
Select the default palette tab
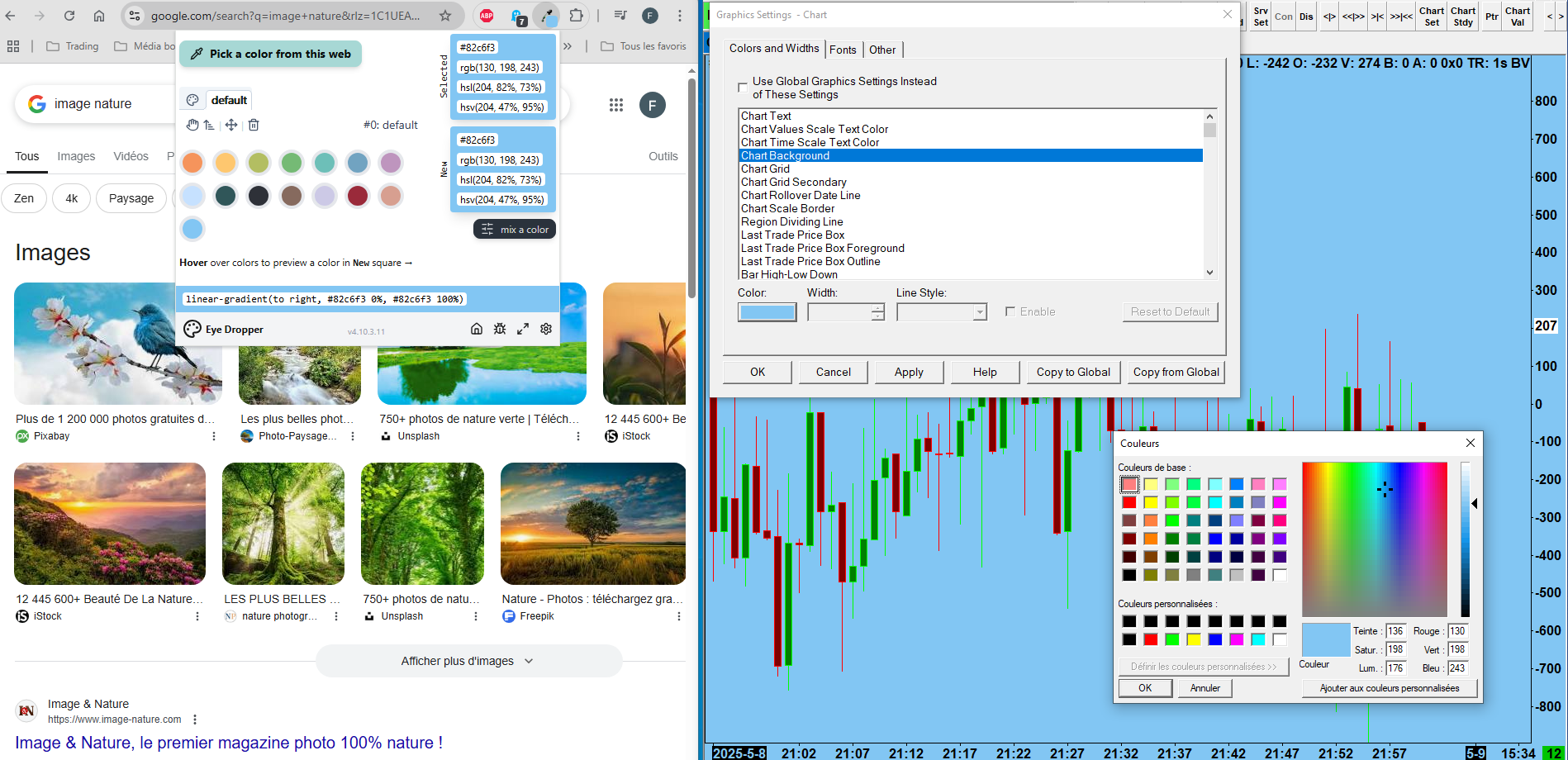(x=229, y=100)
